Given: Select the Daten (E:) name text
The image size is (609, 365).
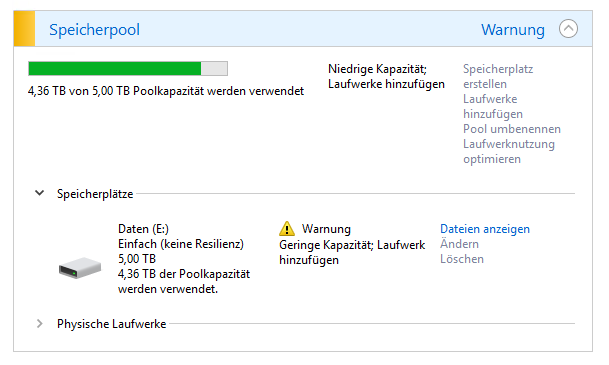Looking at the screenshot, I should pyautogui.click(x=143, y=229).
